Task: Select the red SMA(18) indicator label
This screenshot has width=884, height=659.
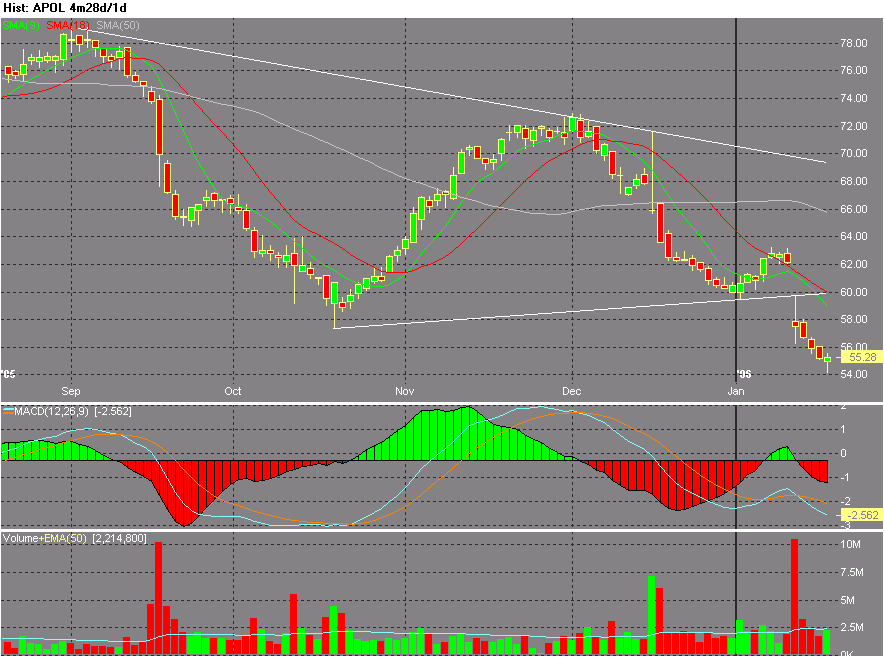Action: pyautogui.click(x=66, y=24)
